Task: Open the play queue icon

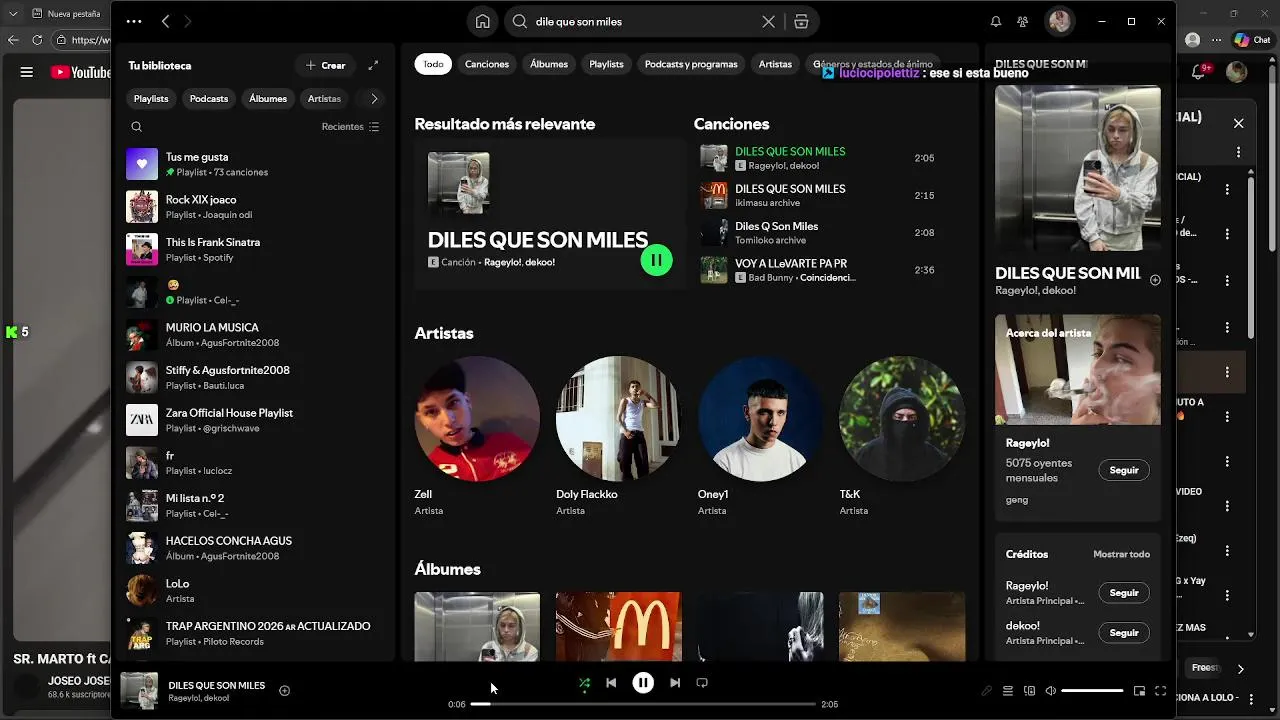Action: (x=1008, y=691)
